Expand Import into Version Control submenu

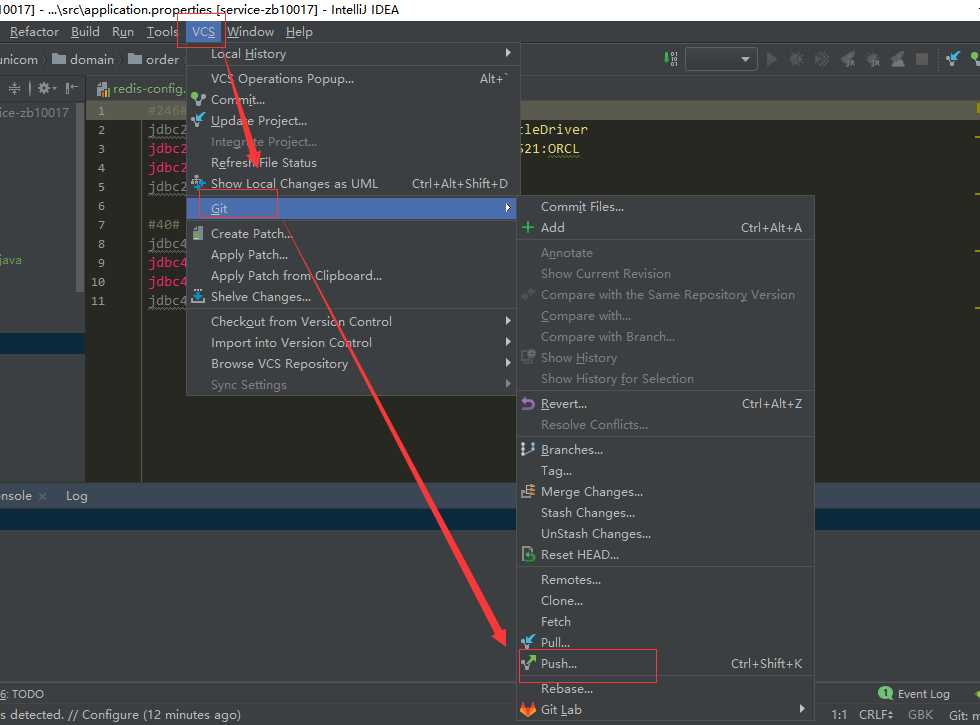(x=508, y=342)
